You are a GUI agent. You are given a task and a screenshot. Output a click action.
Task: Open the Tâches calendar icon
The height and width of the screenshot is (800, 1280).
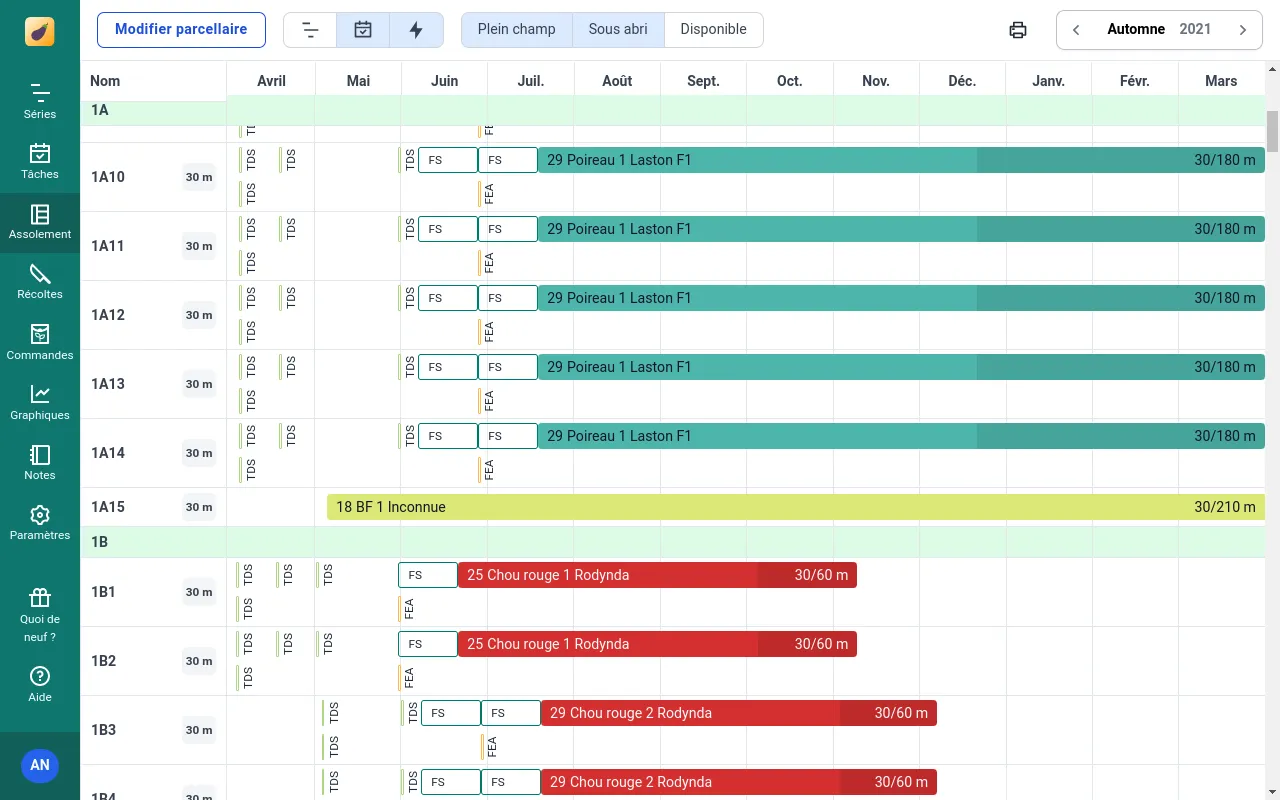click(40, 161)
